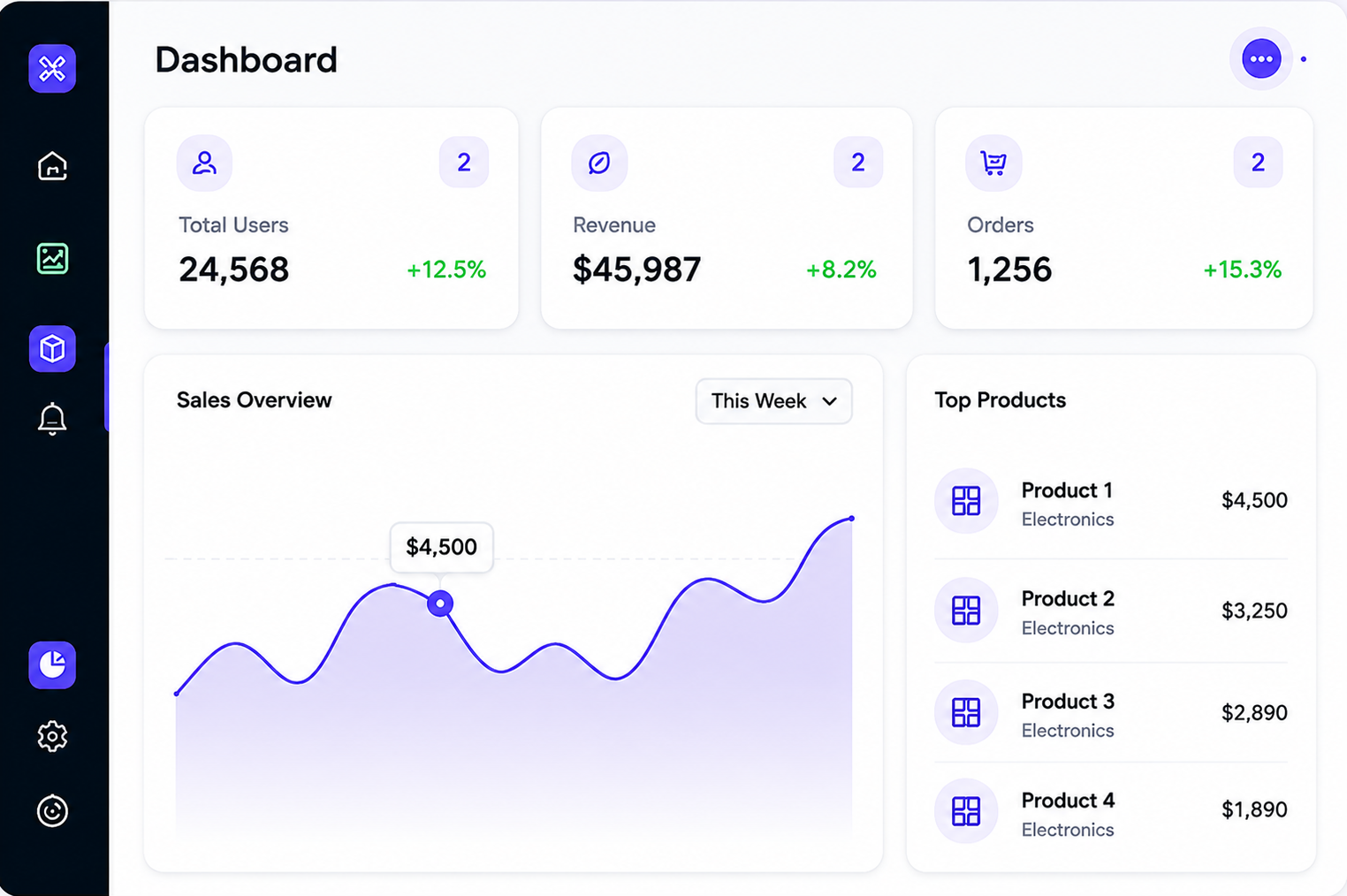Select the Product 2 name
The width and height of the screenshot is (1347, 896).
[1068, 599]
